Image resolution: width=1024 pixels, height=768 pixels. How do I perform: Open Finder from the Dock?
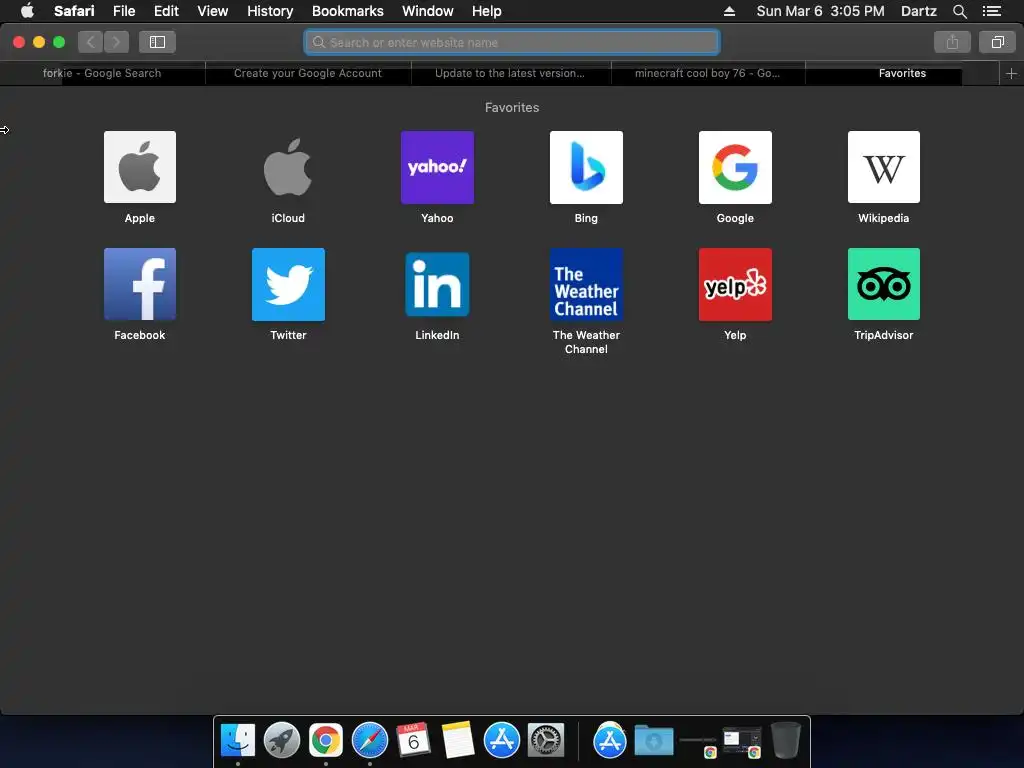click(x=238, y=740)
